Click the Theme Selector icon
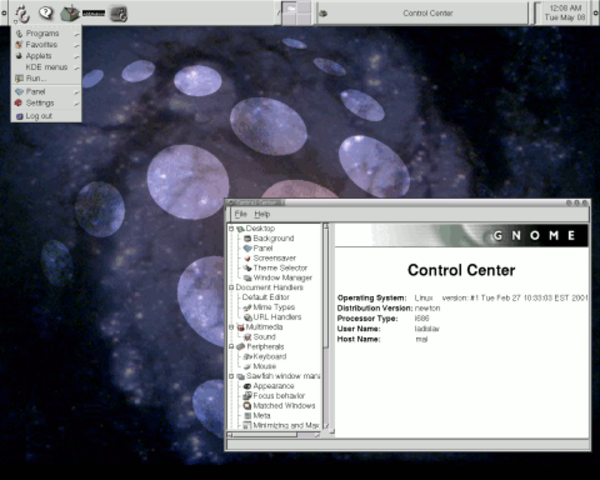This screenshot has height=480, width=600. coord(248,268)
